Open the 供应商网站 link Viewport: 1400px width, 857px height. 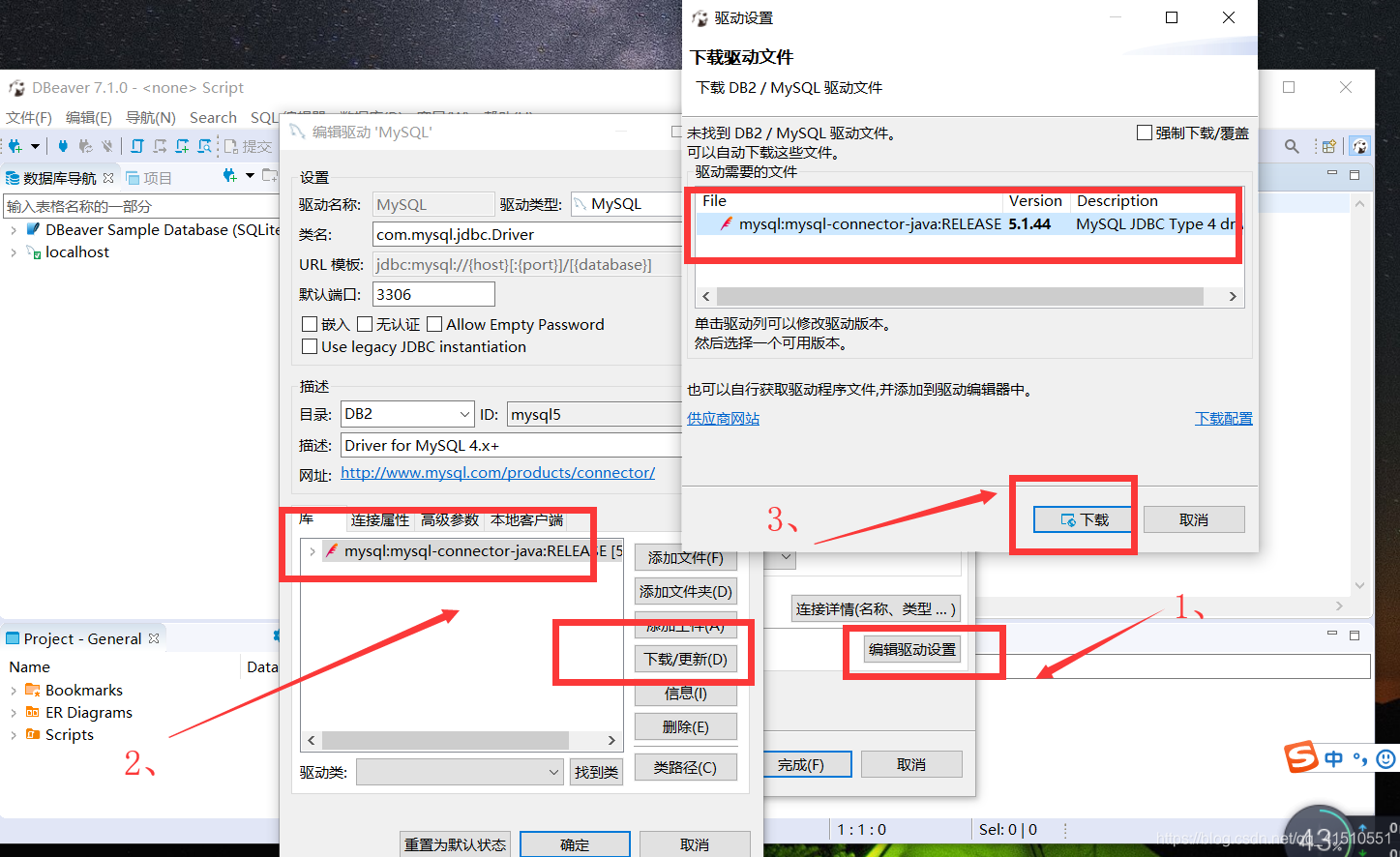pyautogui.click(x=723, y=418)
